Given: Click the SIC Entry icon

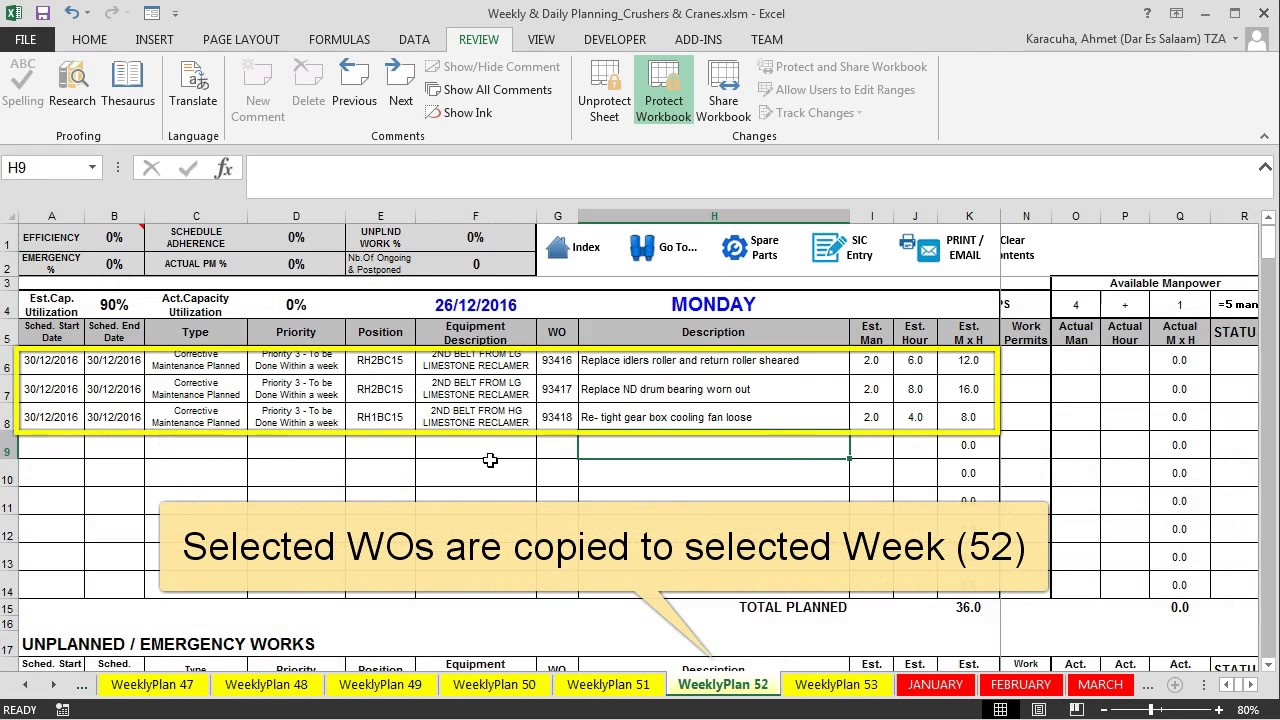Looking at the screenshot, I should (828, 248).
